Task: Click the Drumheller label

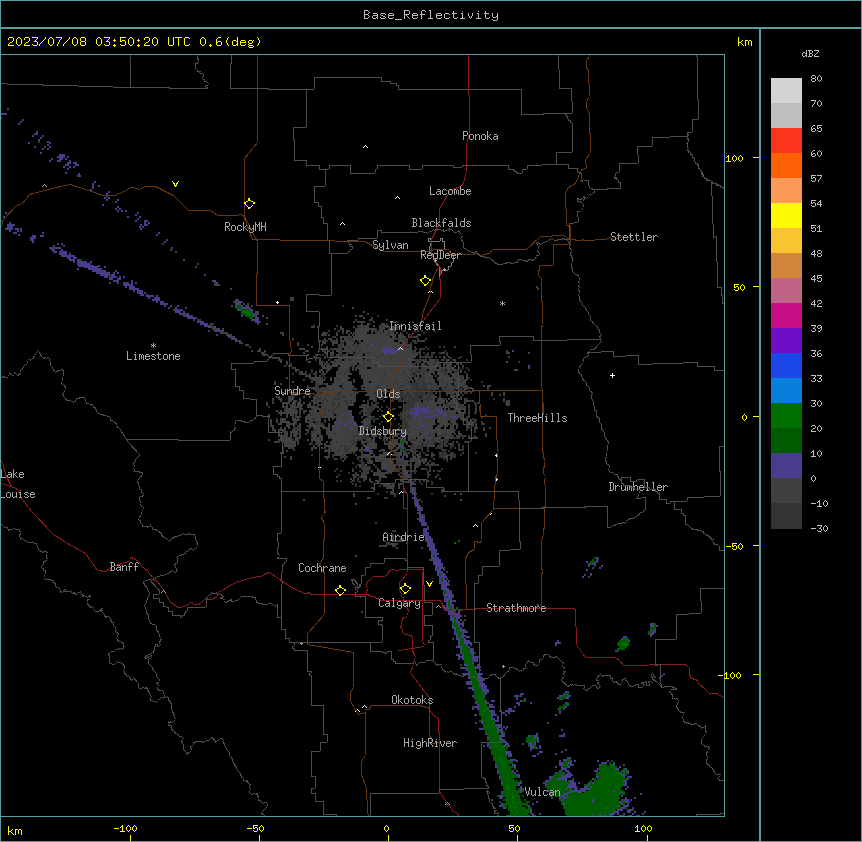Action: [638, 487]
